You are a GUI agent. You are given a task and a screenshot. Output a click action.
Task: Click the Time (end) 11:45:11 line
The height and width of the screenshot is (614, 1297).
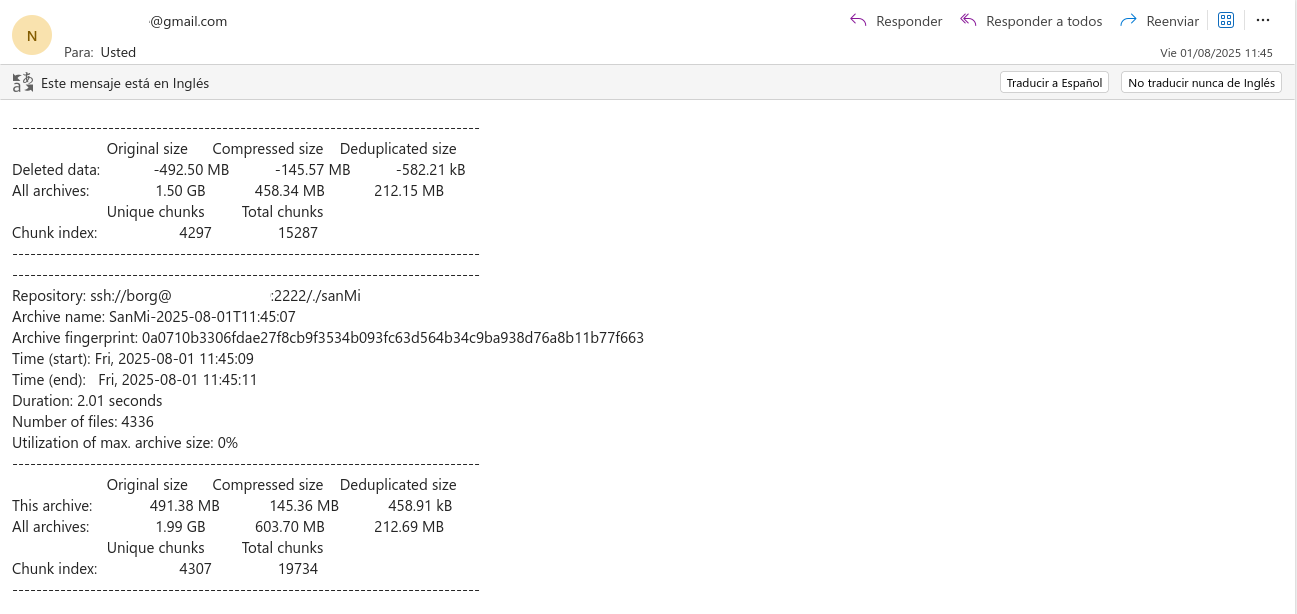coord(135,380)
